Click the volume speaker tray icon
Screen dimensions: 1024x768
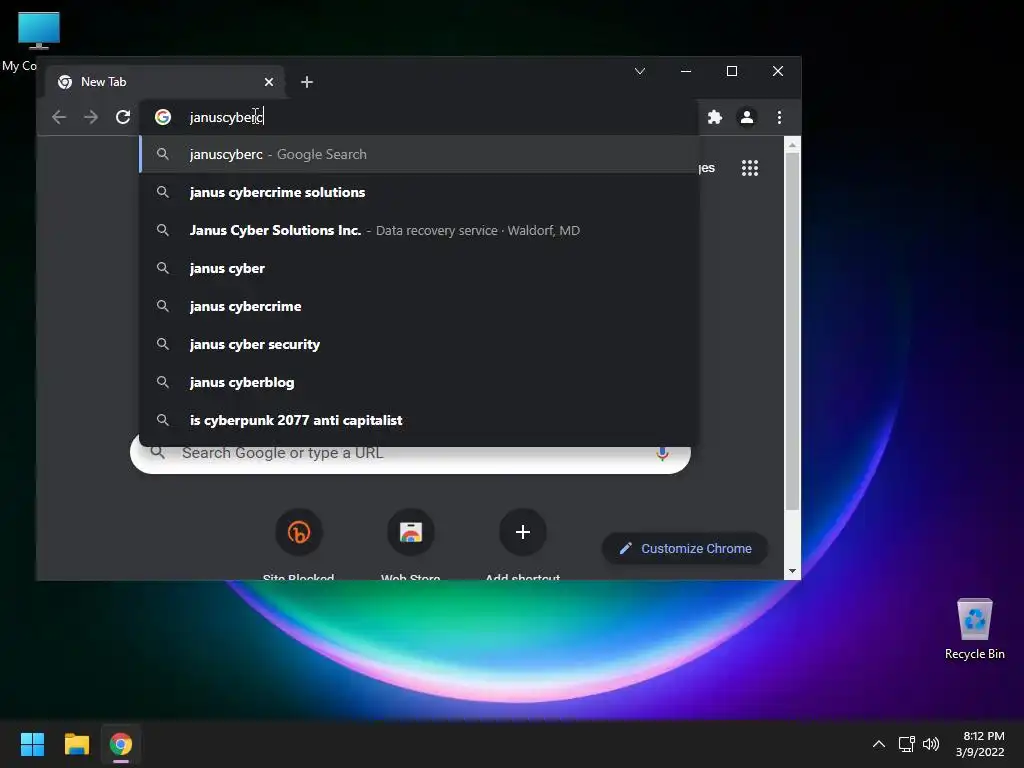[x=931, y=744]
